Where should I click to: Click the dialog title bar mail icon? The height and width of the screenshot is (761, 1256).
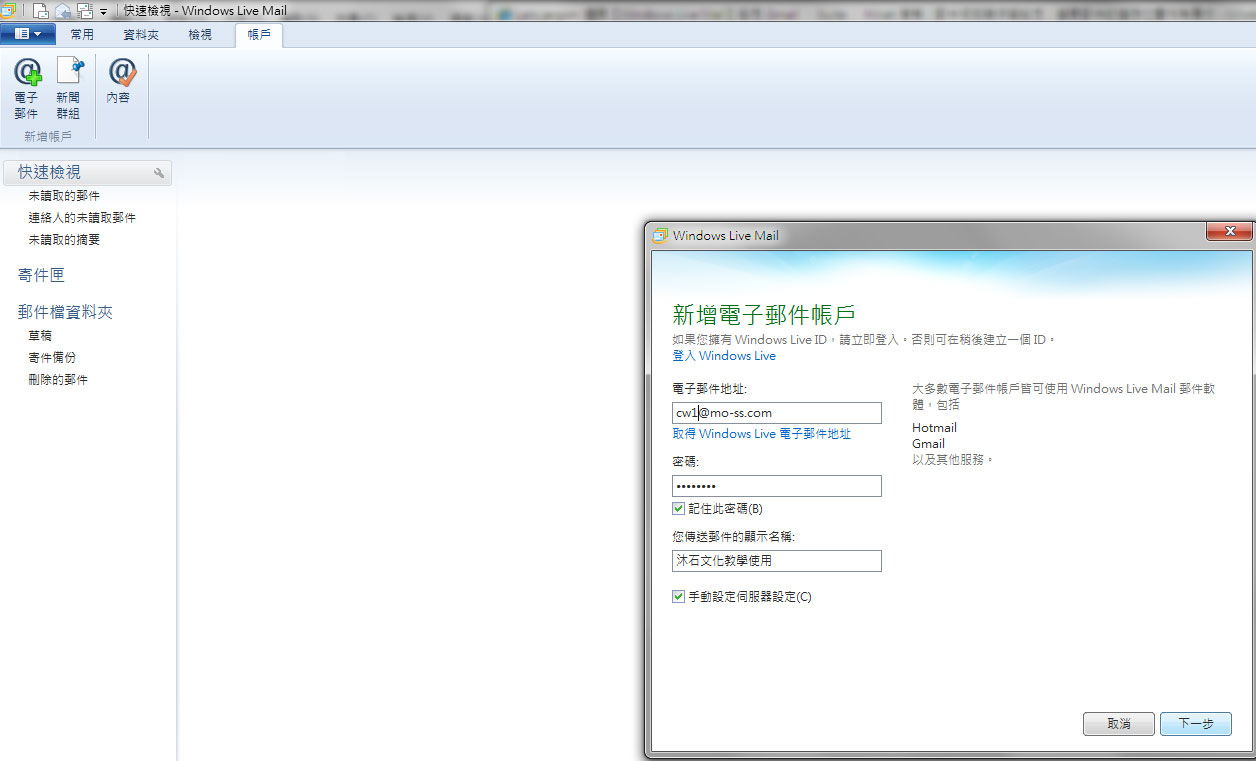pyautogui.click(x=660, y=236)
